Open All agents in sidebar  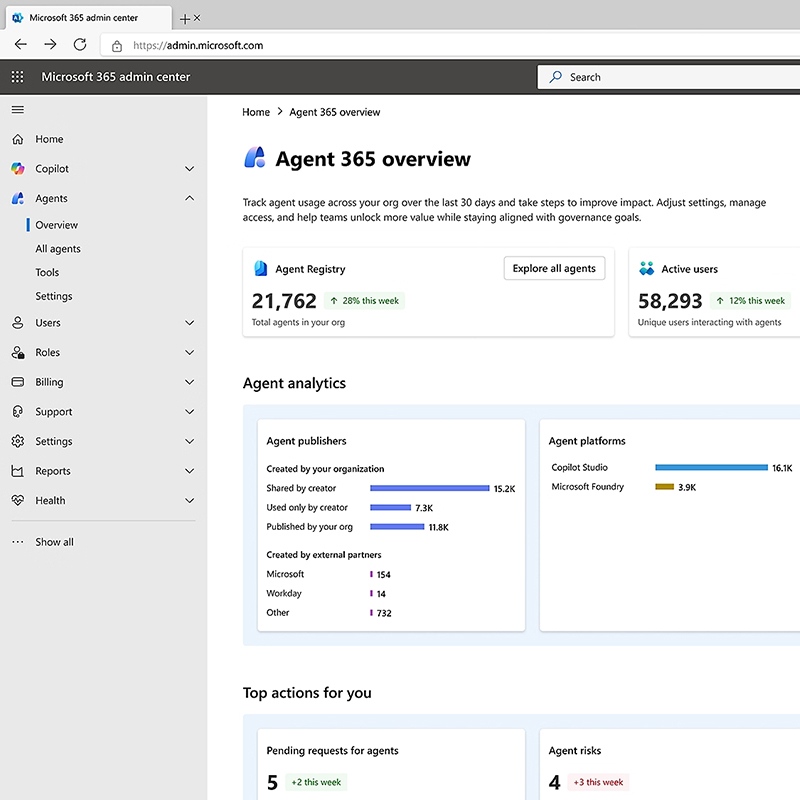pyautogui.click(x=58, y=248)
